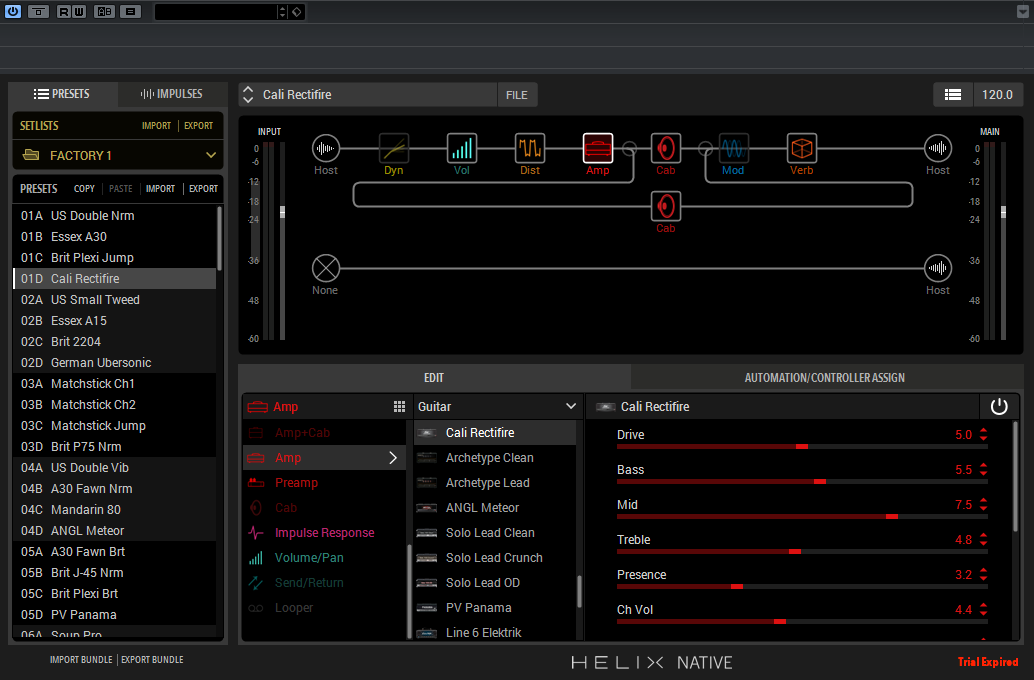Select the Amp block in signal path
The image size is (1034, 680).
(x=597, y=148)
